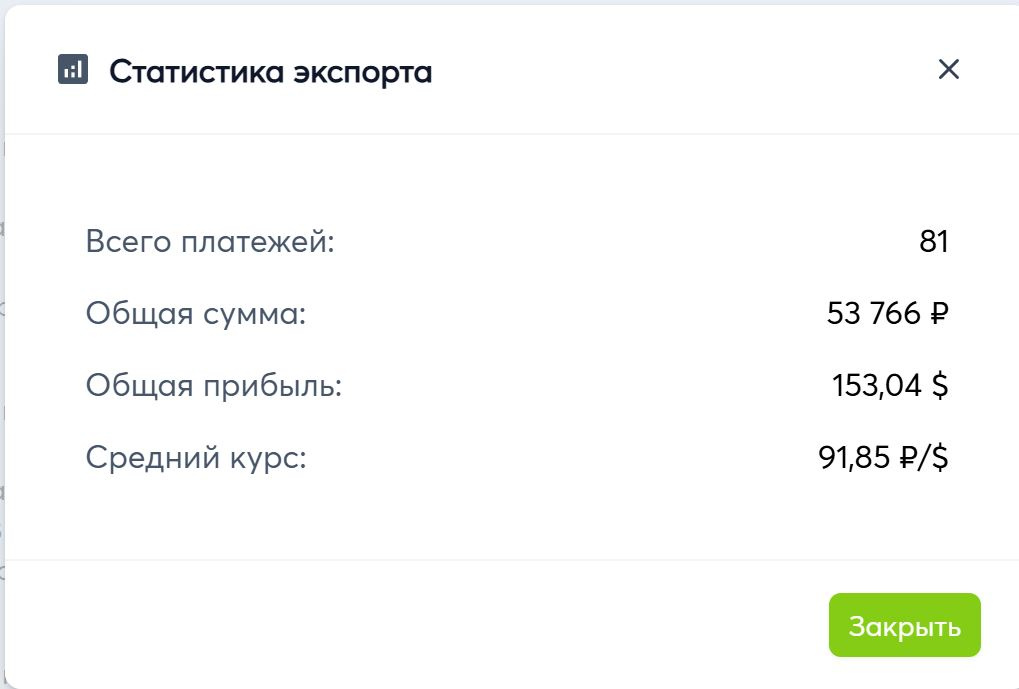
Task: Select the Общая прибыль: label
Action: tap(214, 386)
